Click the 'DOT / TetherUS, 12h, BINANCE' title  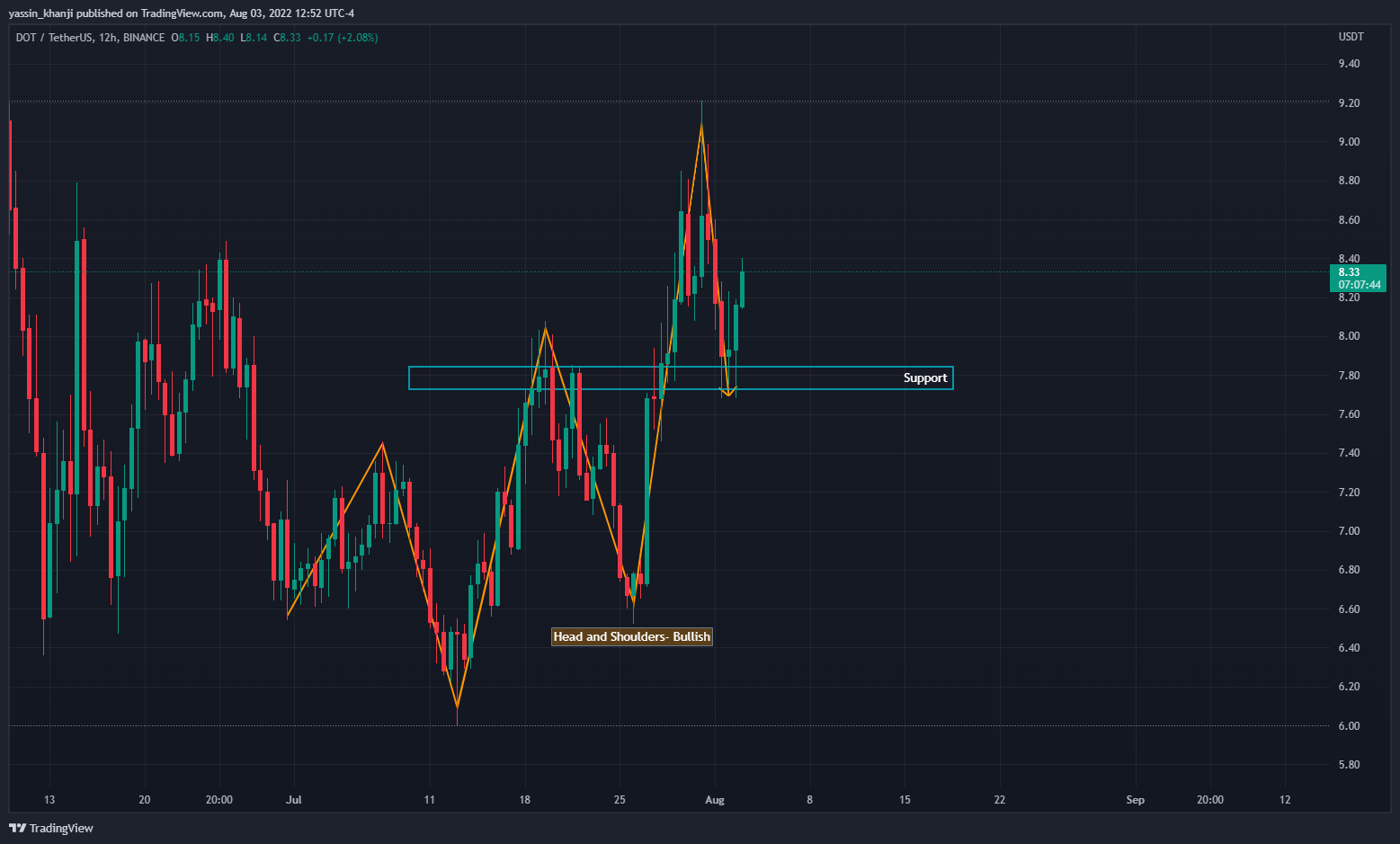tap(90, 38)
